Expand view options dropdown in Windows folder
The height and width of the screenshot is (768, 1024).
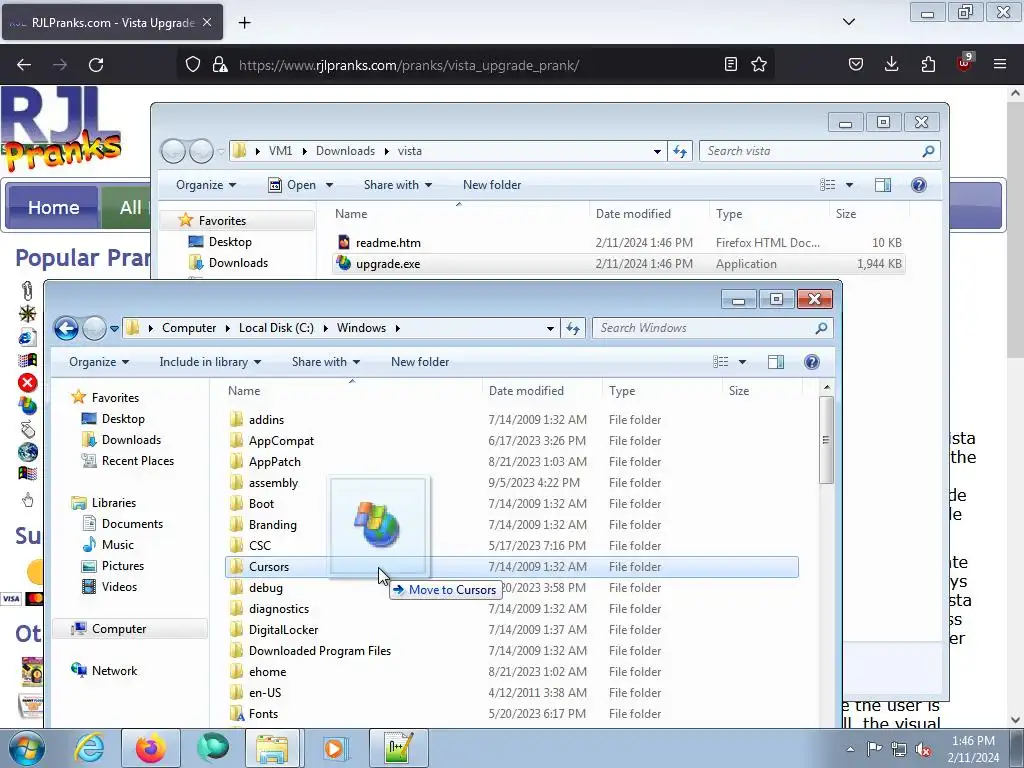[x=742, y=362]
